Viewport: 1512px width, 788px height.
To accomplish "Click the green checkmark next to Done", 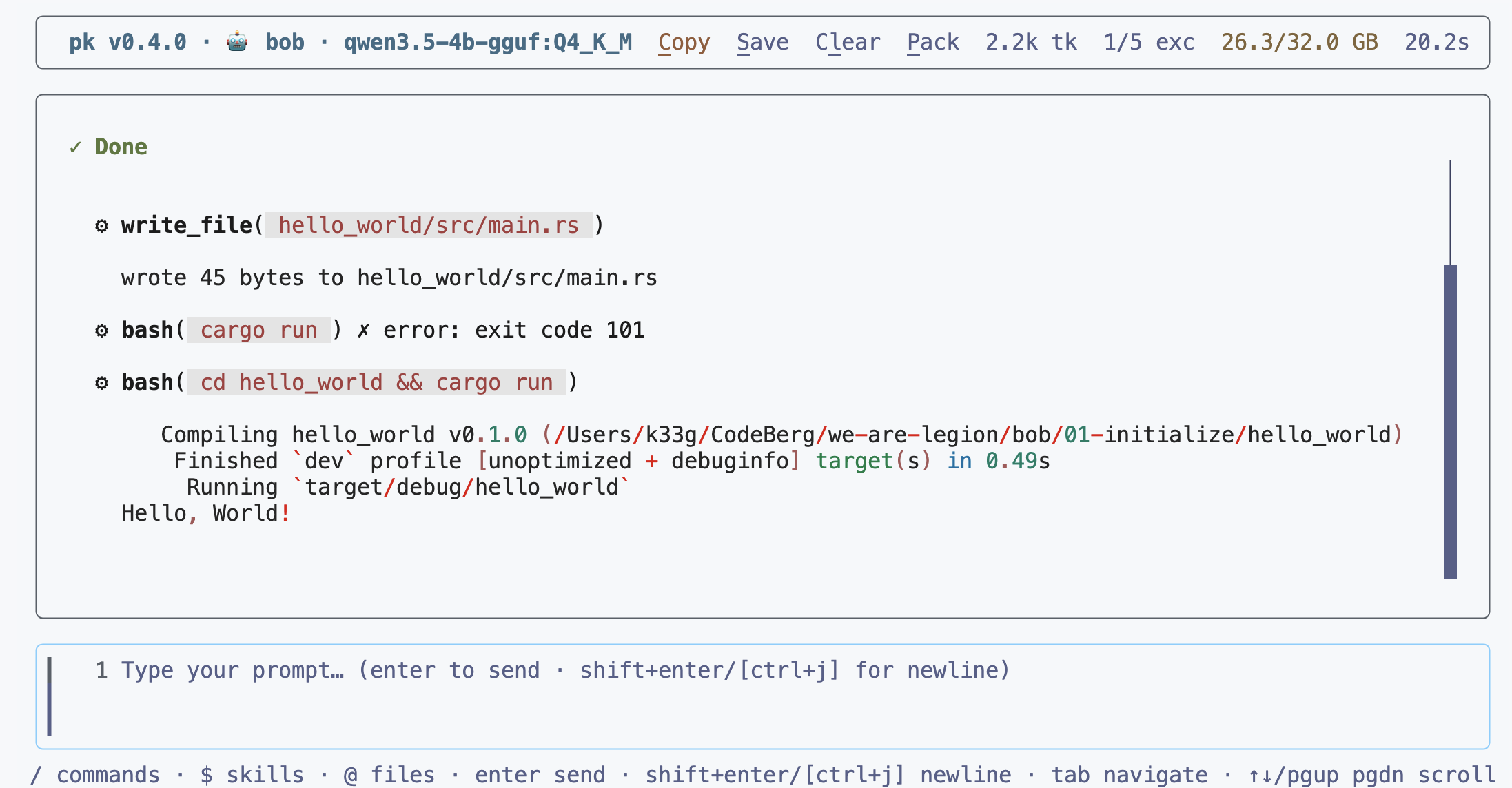I will [x=75, y=147].
